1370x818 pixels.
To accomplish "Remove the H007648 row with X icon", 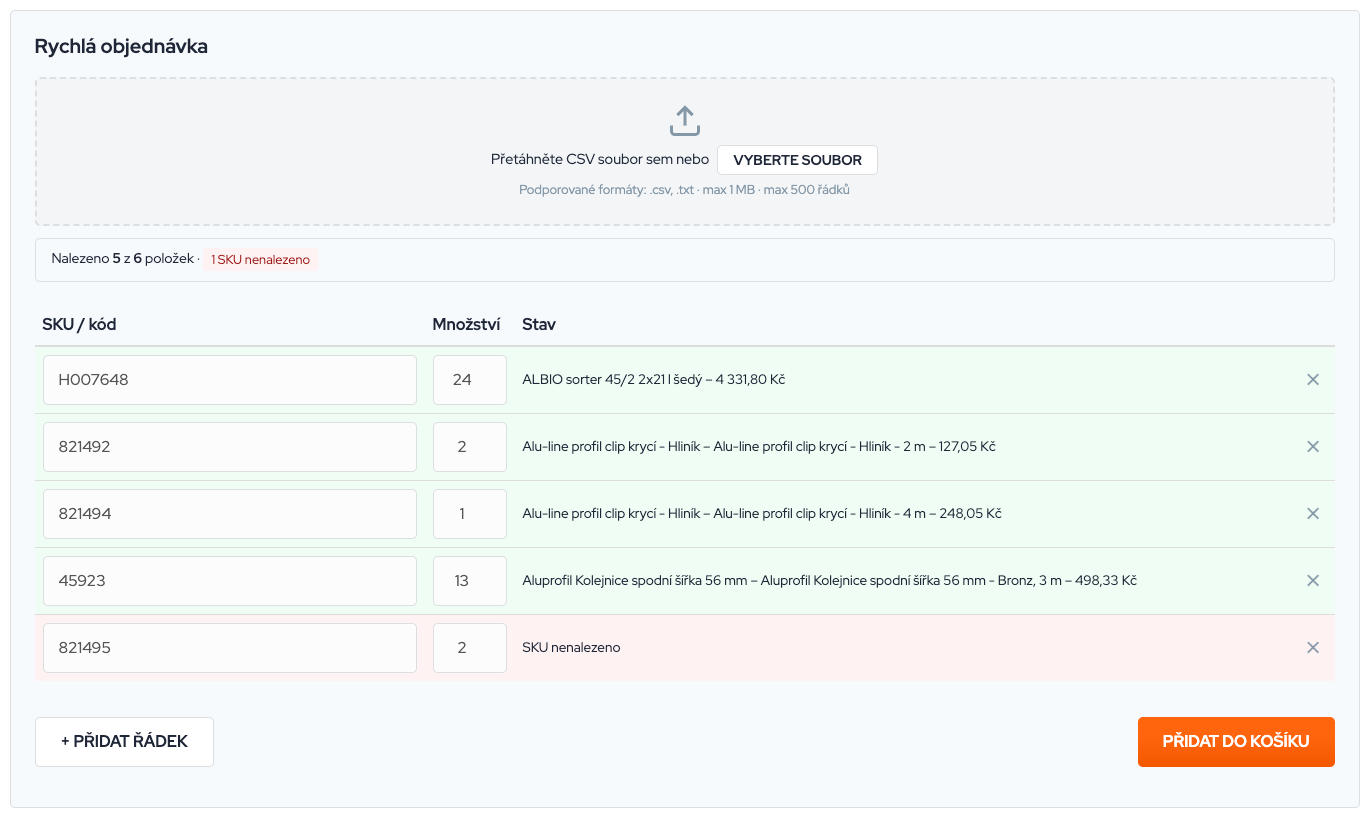I will 1313,380.
